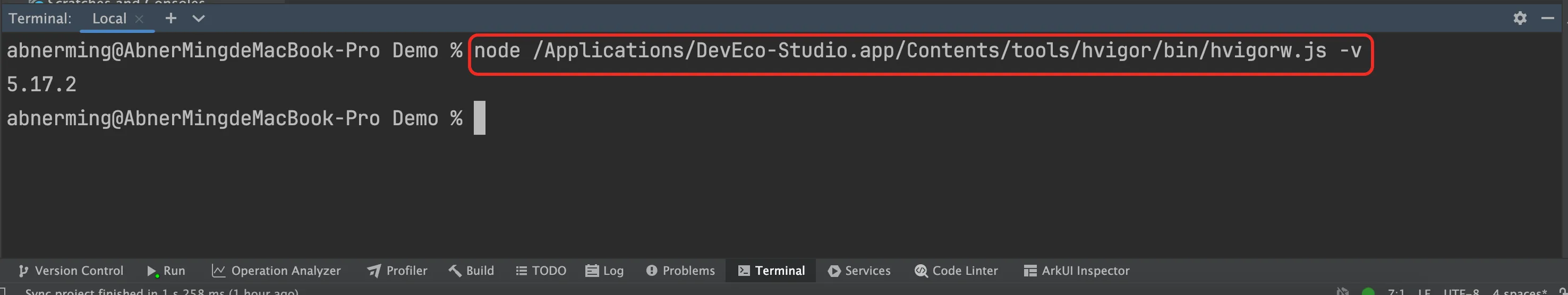Open the Build tool window
The width and height of the screenshot is (1568, 295).
pyautogui.click(x=471, y=271)
